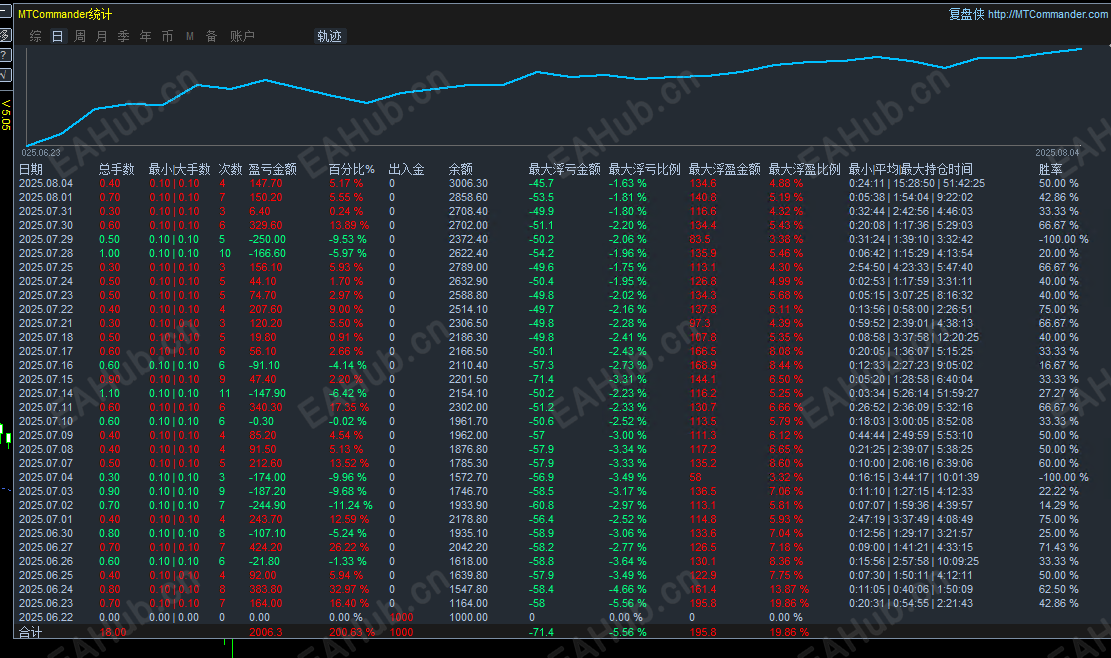Click the checkmark √ icon on left edge
Image resolution: width=1111 pixels, height=658 pixels.
[5, 74]
